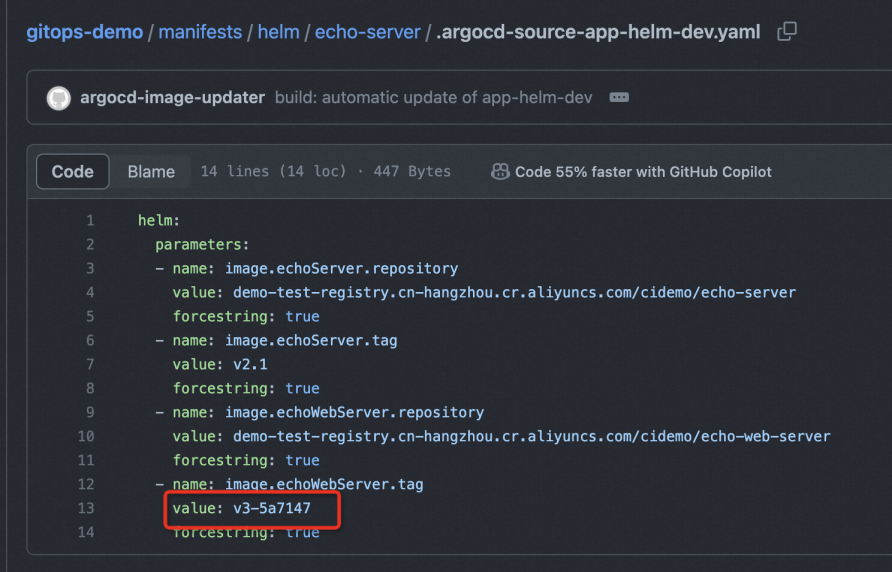This screenshot has height=572, width=892.
Task: Select line number 11
Action: click(x=86, y=460)
